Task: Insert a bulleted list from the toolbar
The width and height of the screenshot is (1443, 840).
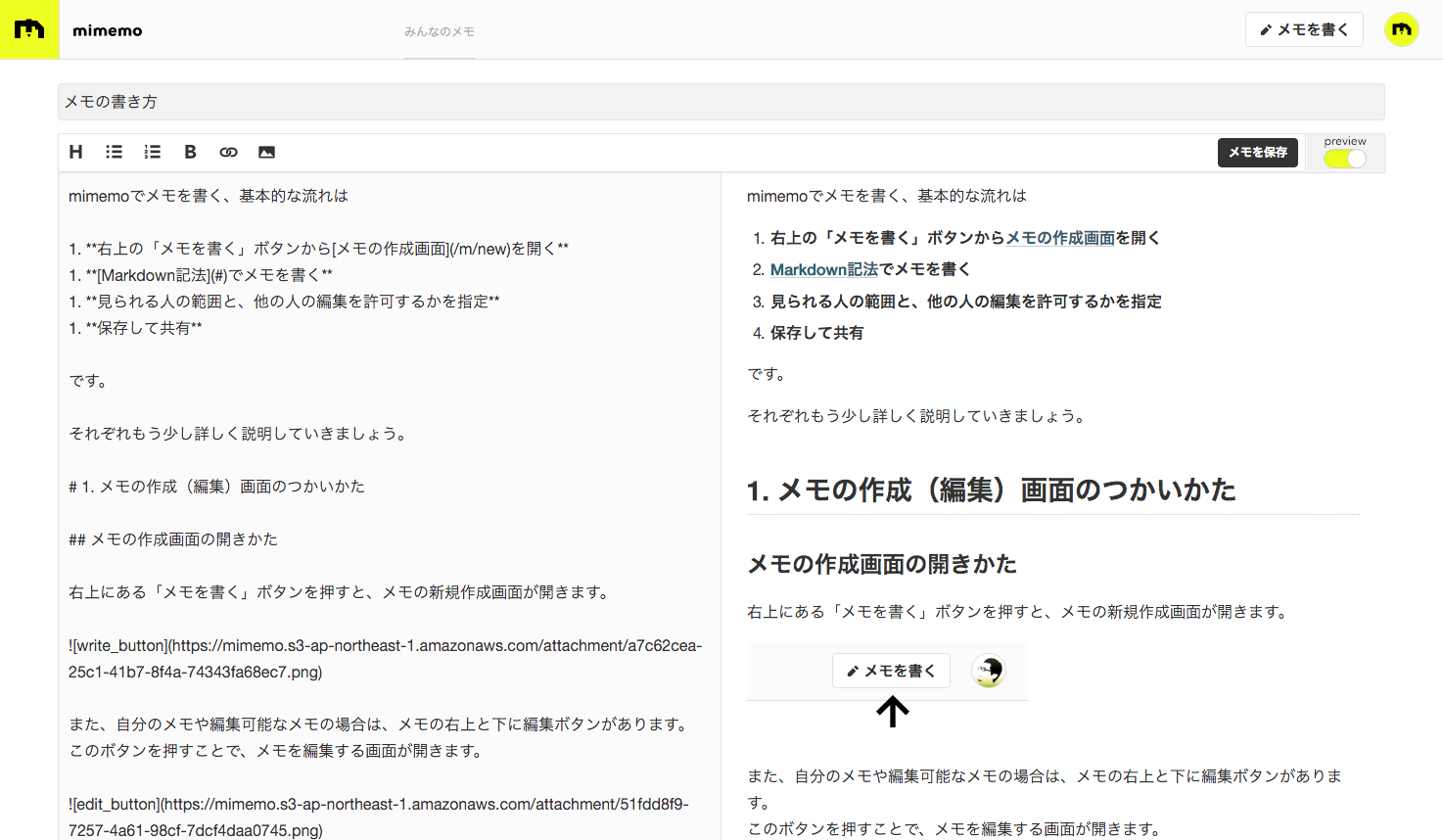Action: pyautogui.click(x=114, y=152)
